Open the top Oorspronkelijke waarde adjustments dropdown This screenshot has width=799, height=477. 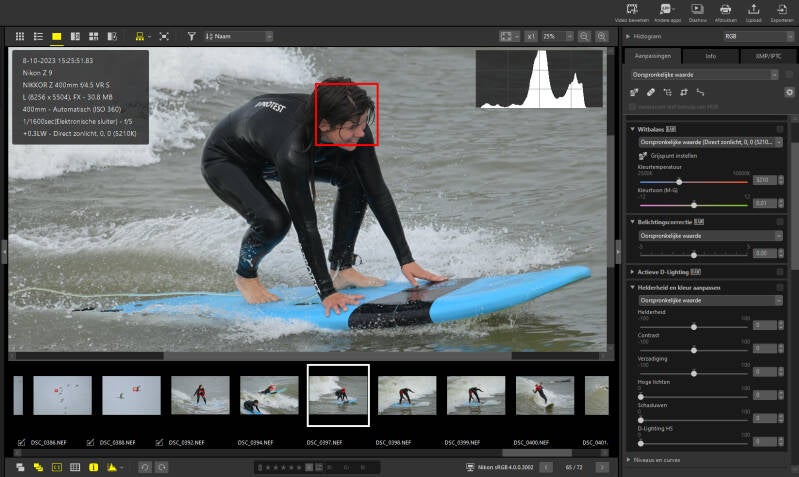pyautogui.click(x=704, y=74)
